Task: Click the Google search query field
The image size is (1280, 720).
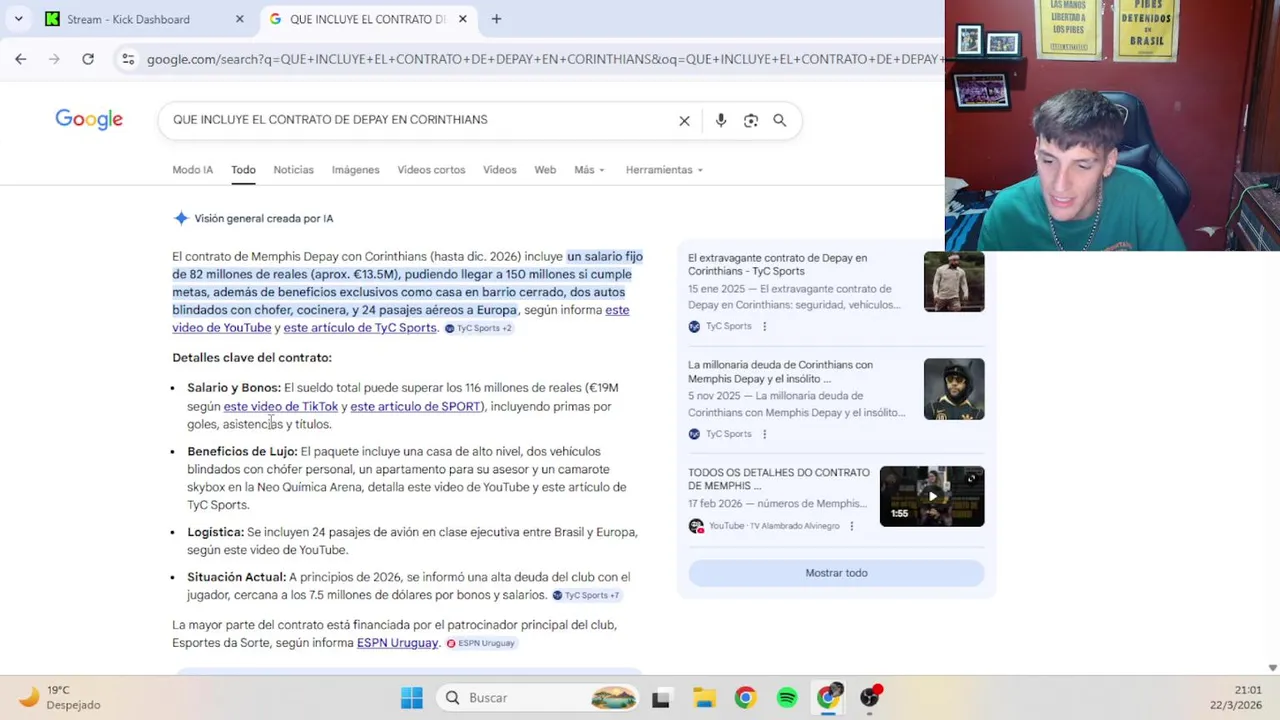Action: point(420,120)
